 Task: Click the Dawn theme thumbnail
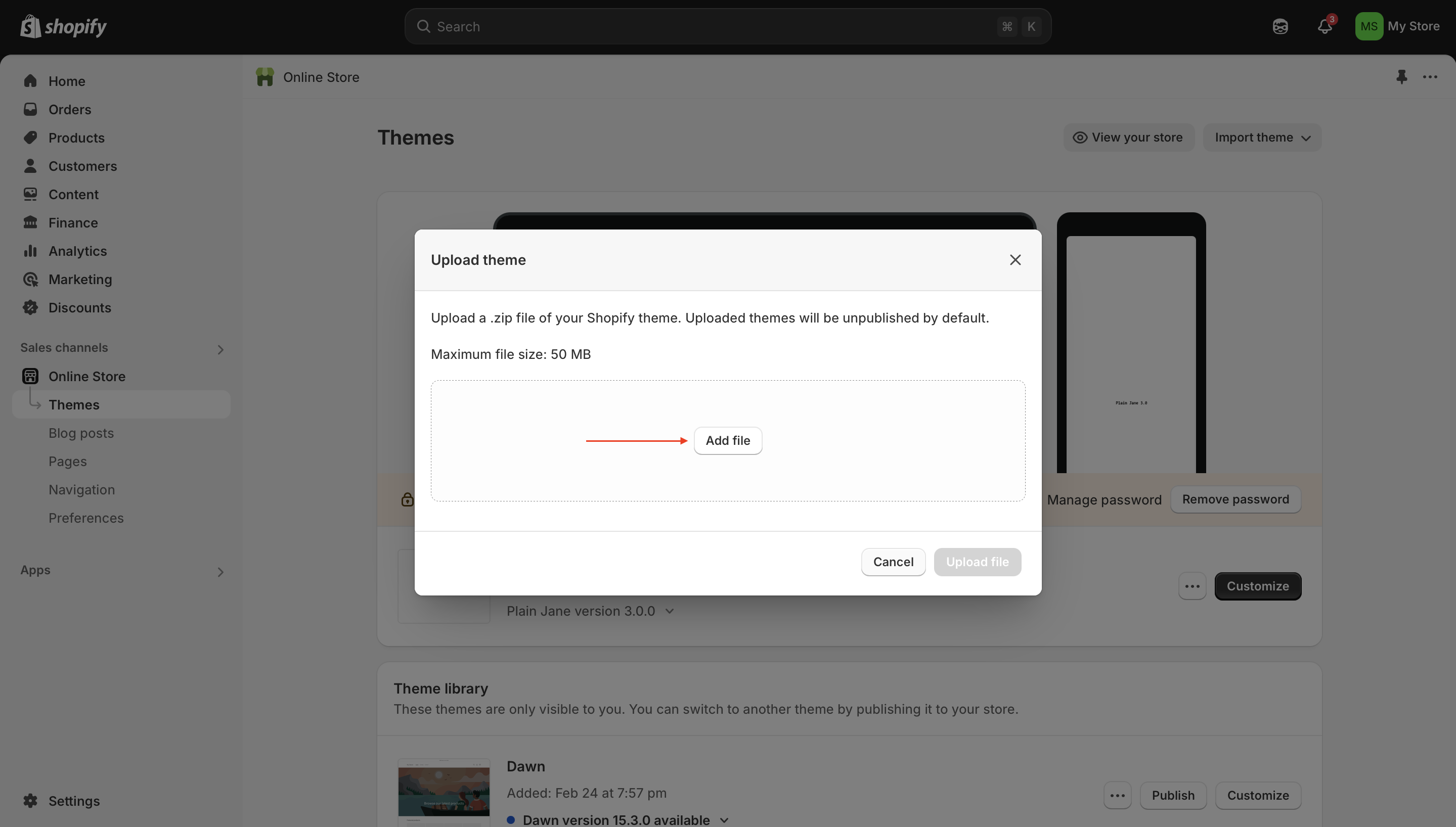444,792
